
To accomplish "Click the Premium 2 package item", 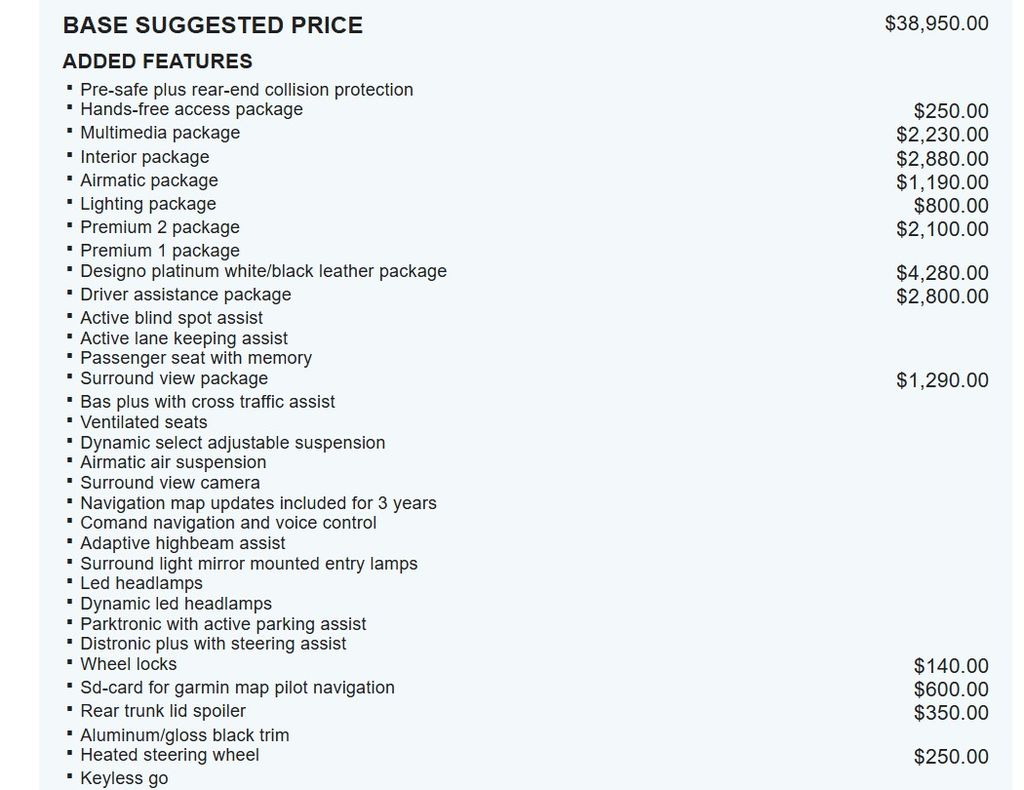I will point(160,227).
